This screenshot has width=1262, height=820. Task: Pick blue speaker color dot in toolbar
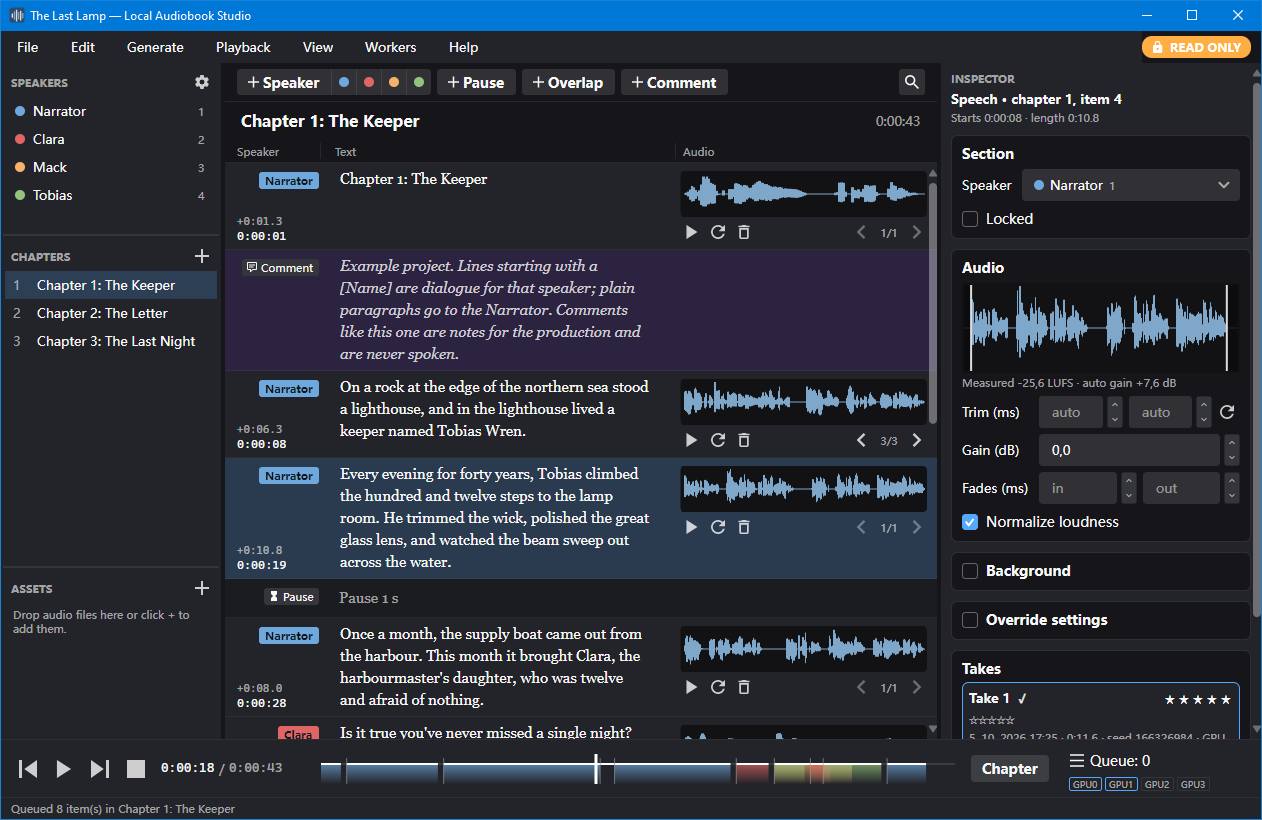coord(344,83)
